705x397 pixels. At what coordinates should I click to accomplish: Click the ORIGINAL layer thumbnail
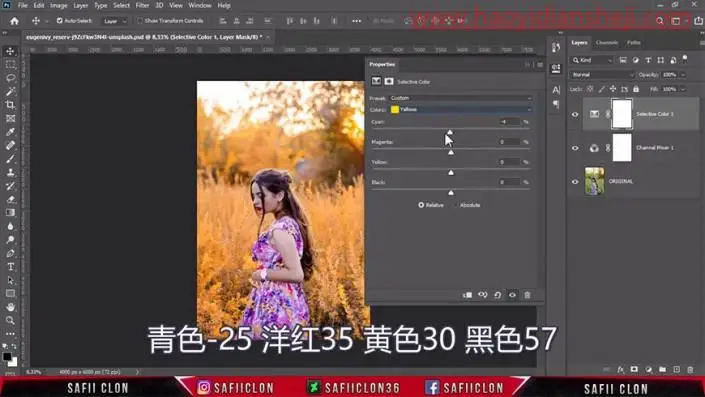[594, 181]
